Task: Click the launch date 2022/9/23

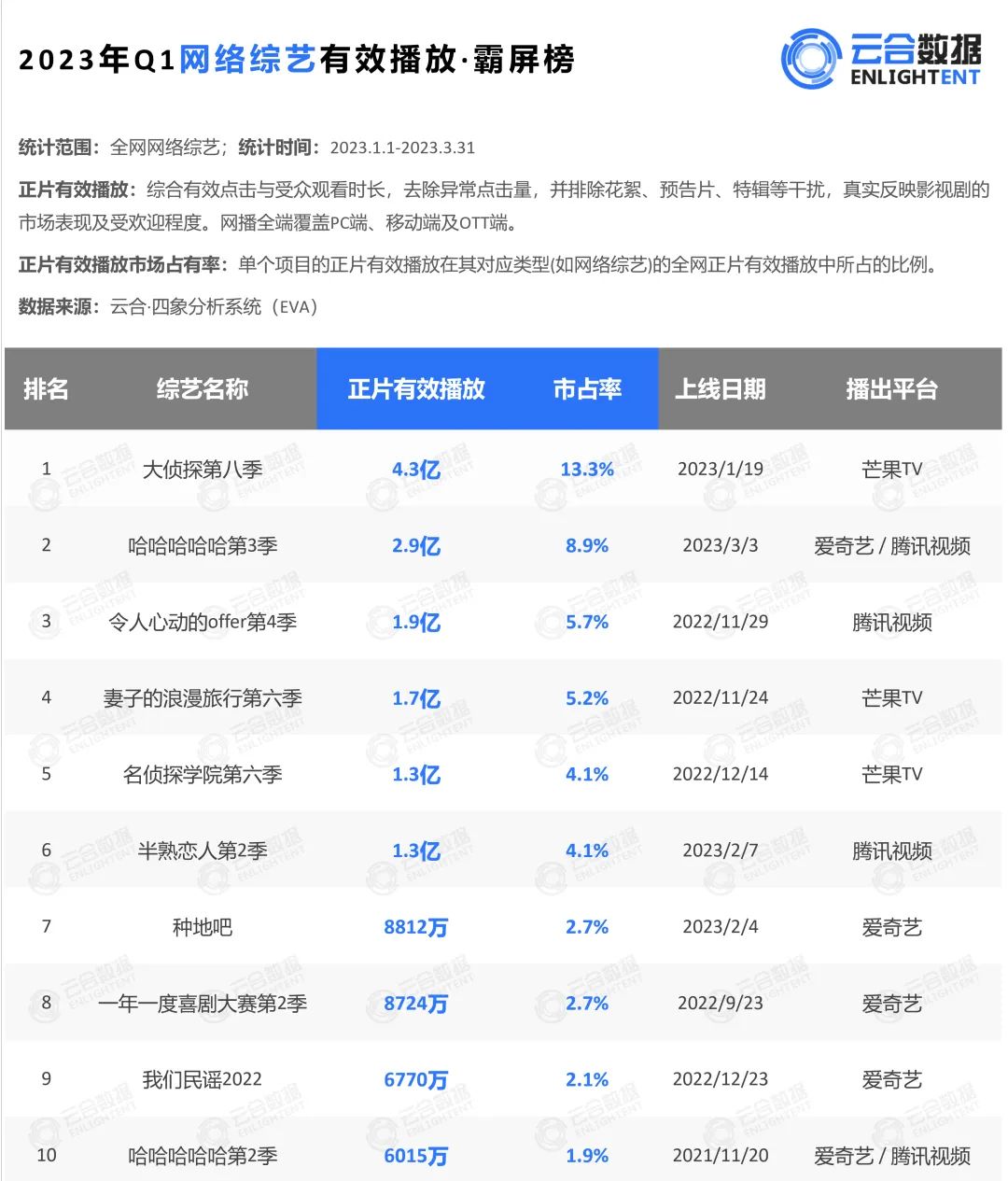Action: [x=721, y=1004]
